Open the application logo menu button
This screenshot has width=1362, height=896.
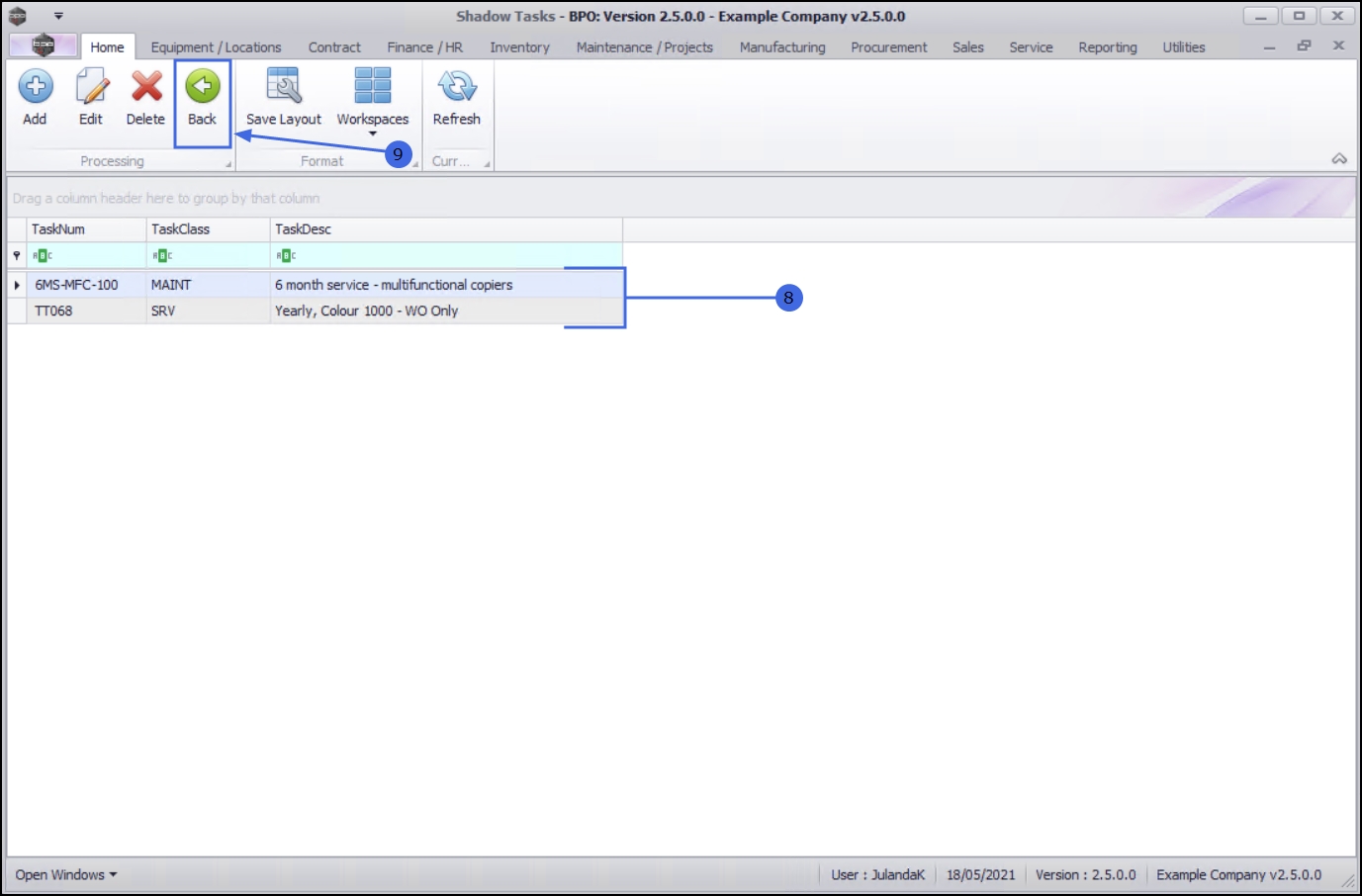[43, 45]
